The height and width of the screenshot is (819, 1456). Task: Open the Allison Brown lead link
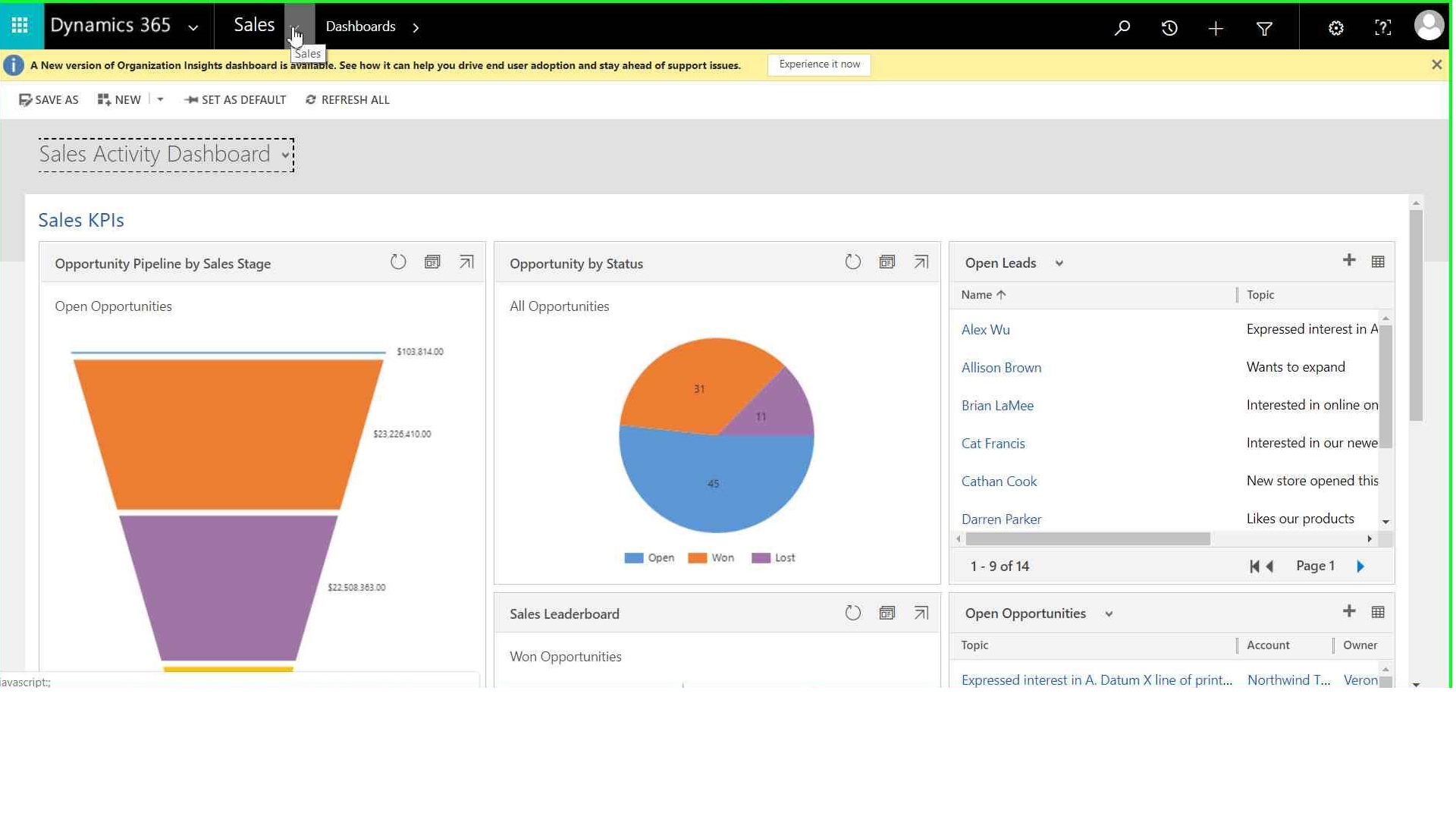click(x=1001, y=367)
